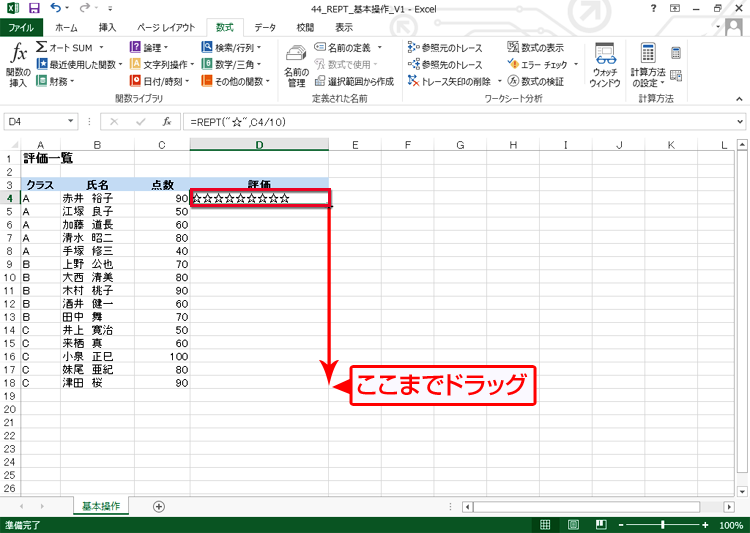Image resolution: width=750 pixels, height=533 pixels.
Task: Click Create from Selection (選択範囲から作成)
Action: click(x=354, y=81)
